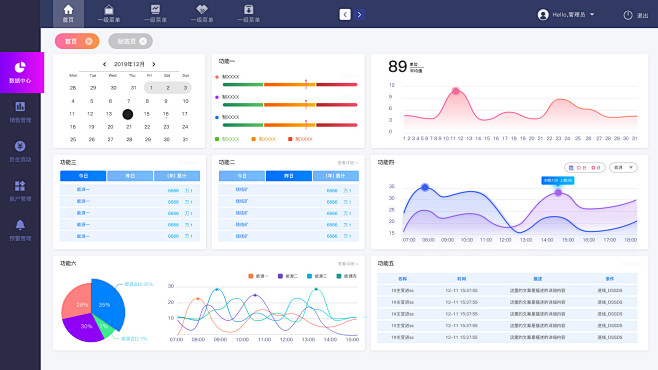Image resolution: width=658 pixels, height=370 pixels.
Task: Click the pink peak marker on monthly chart
Action: (456, 91)
